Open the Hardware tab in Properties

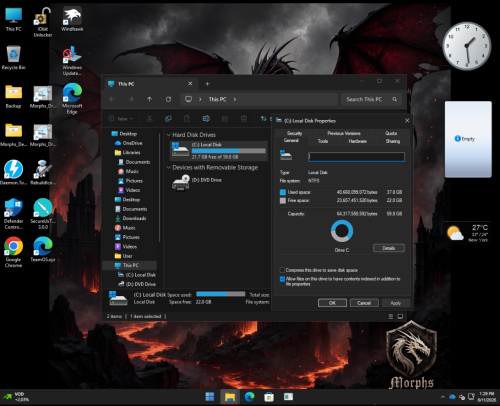pyautogui.click(x=358, y=141)
